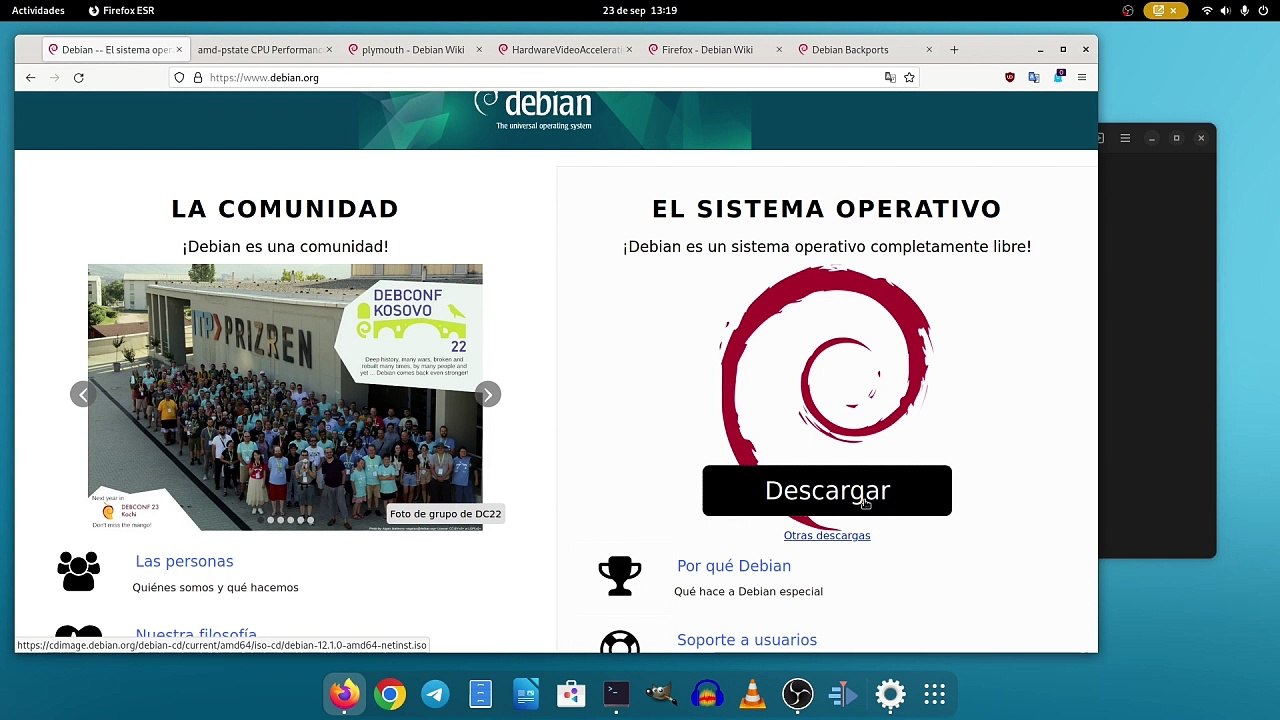Open the network Wi-Fi status in the top bar

tap(1207, 11)
